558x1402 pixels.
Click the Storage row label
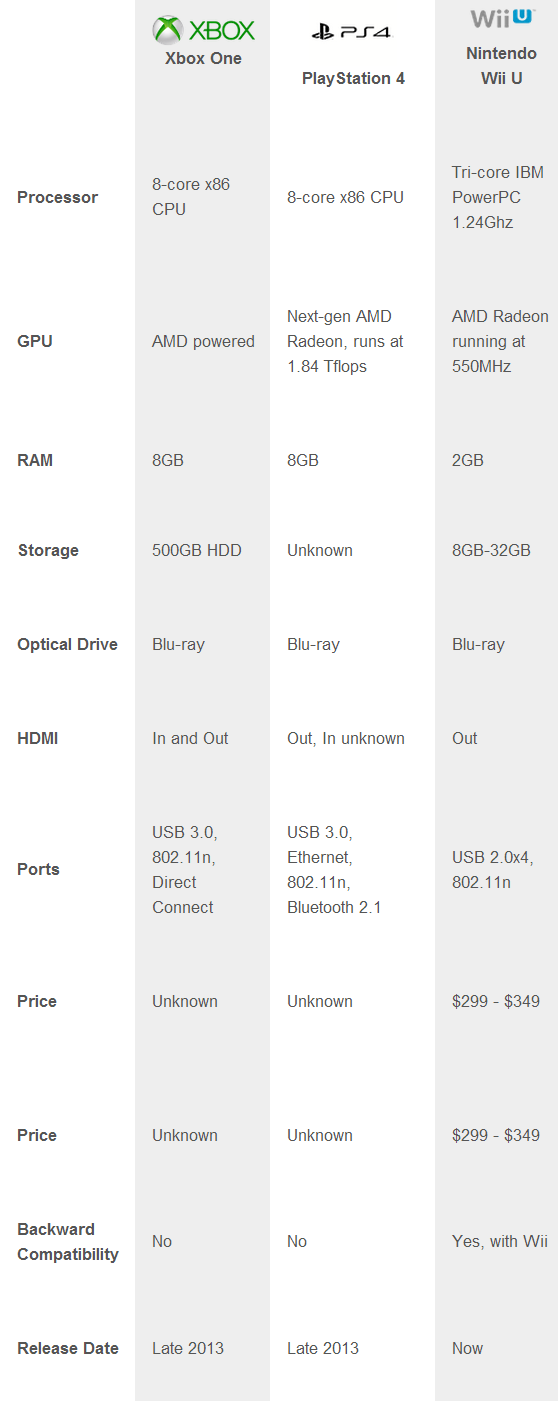[x=48, y=550]
